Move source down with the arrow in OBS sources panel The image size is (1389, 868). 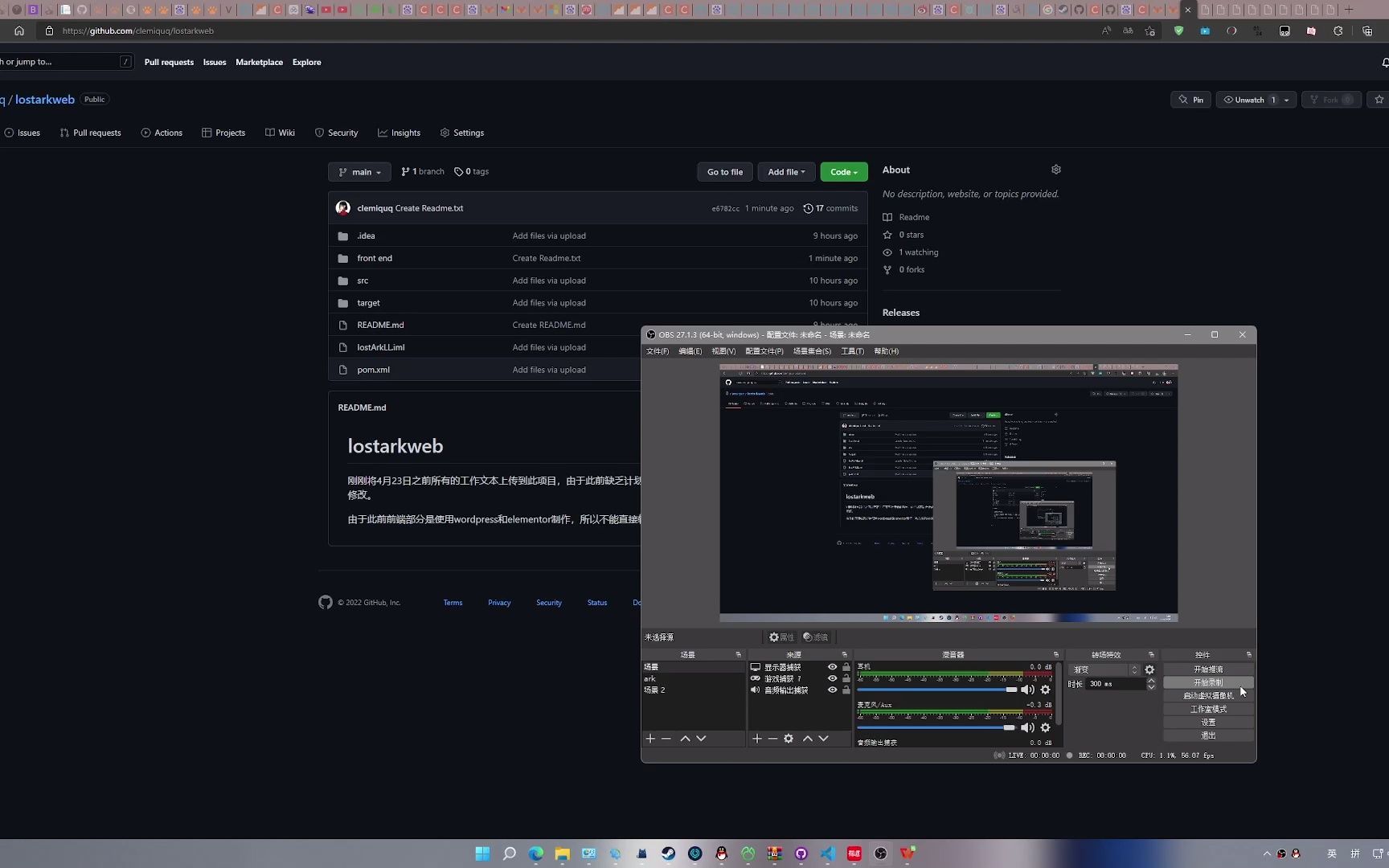click(x=823, y=739)
